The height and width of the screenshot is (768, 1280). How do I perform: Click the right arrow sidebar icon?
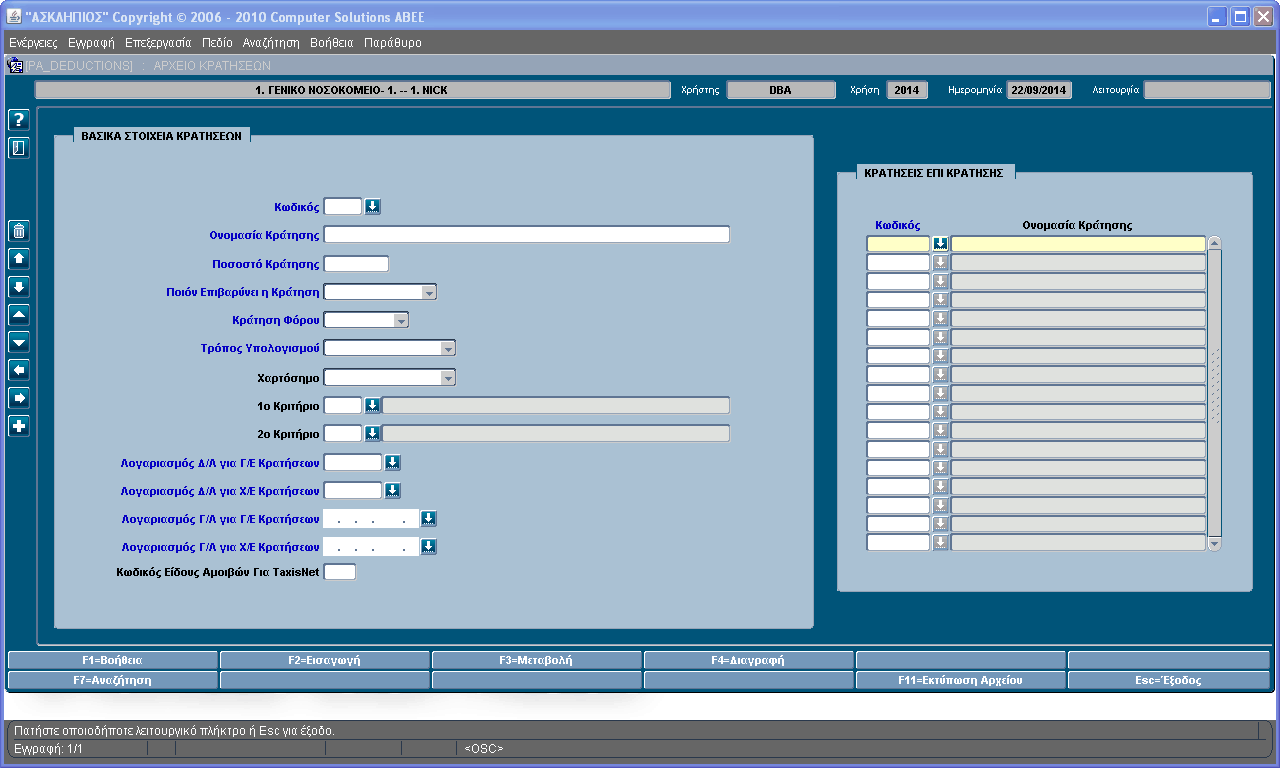19,398
